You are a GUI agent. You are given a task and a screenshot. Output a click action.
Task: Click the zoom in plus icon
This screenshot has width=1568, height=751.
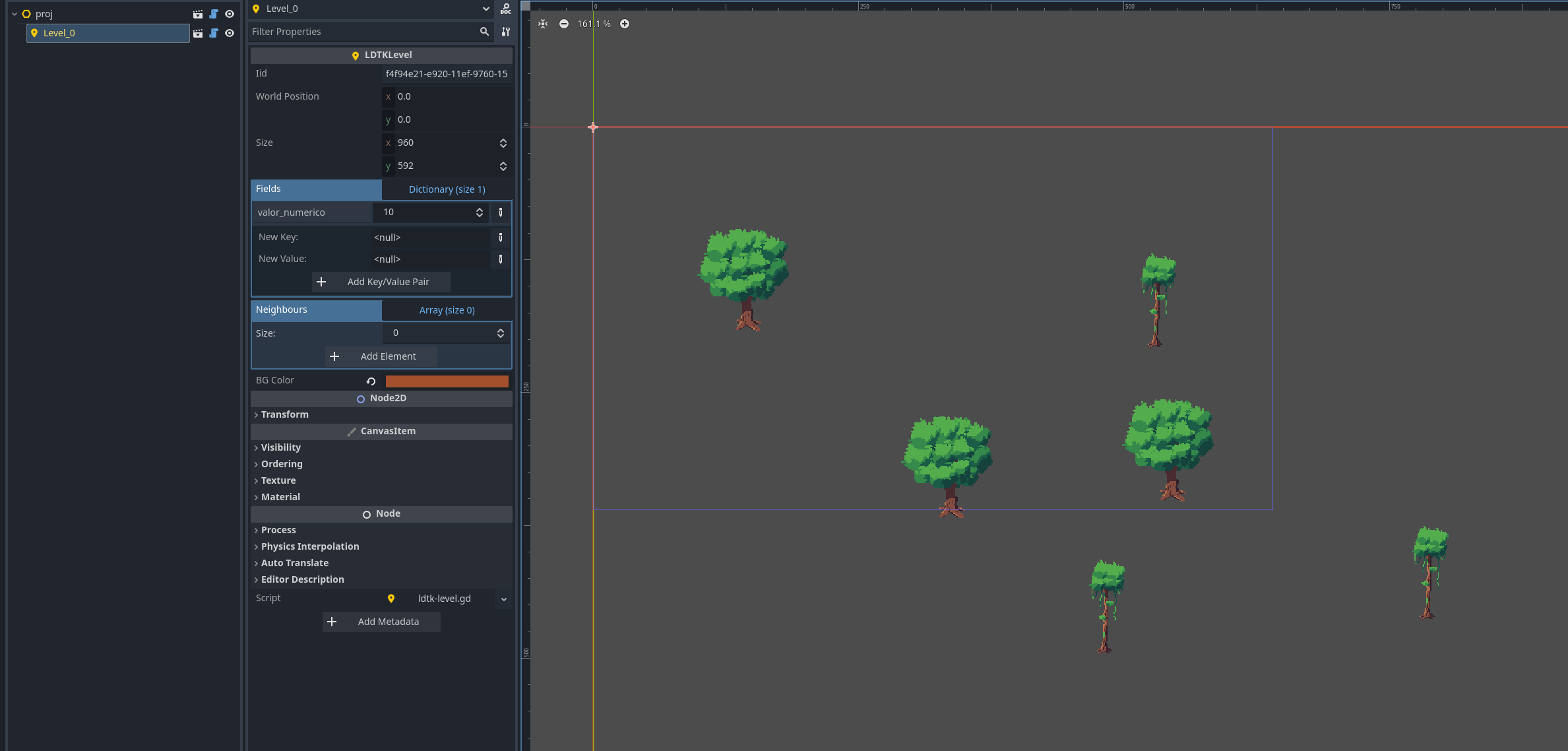click(x=624, y=24)
